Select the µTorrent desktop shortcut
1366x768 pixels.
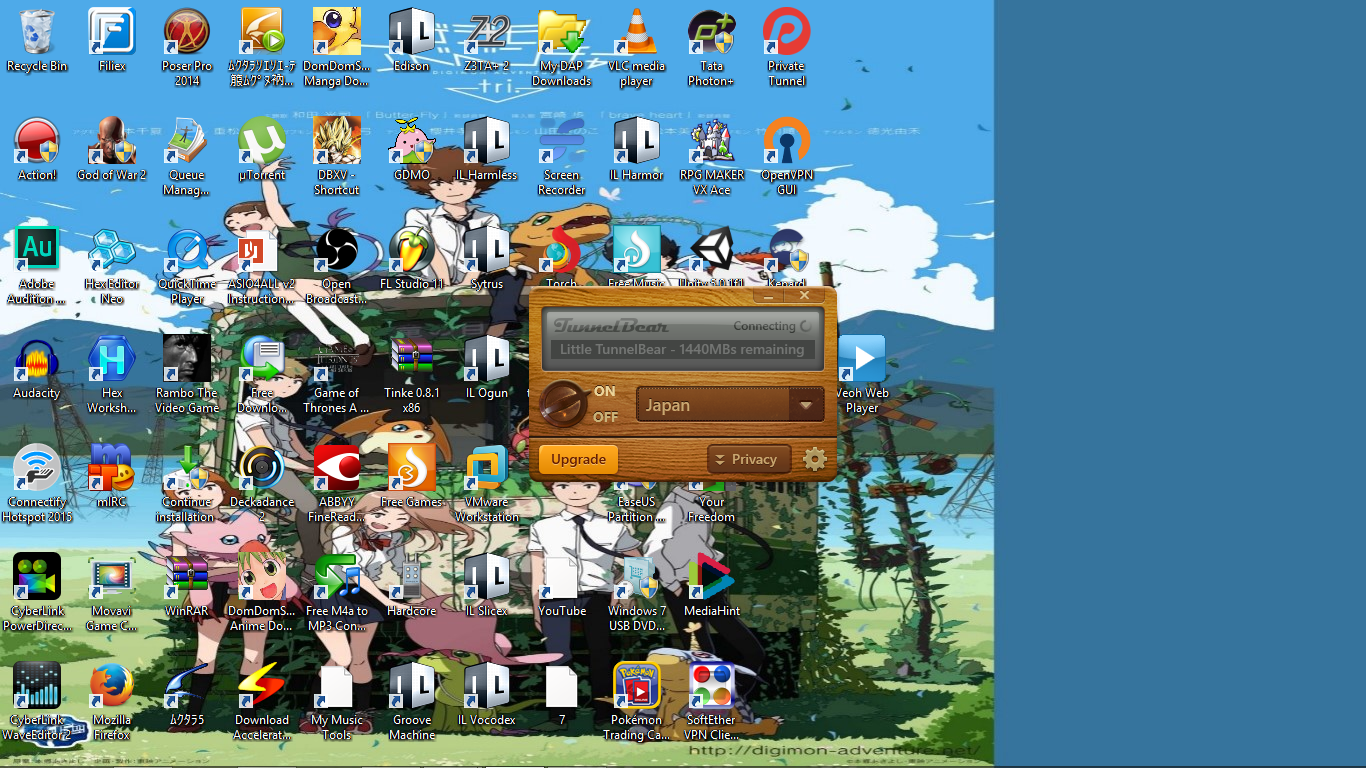(x=262, y=150)
